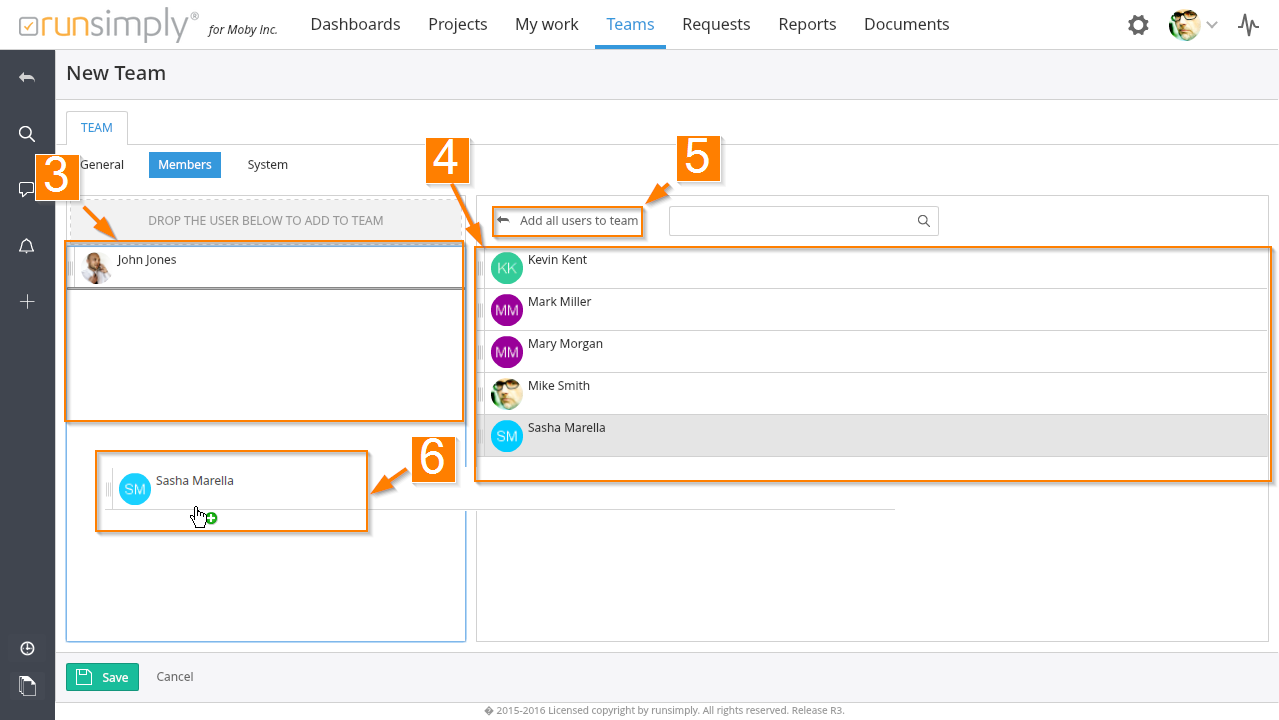Save the new team
Screen dimensions: 1279x720
(102, 677)
